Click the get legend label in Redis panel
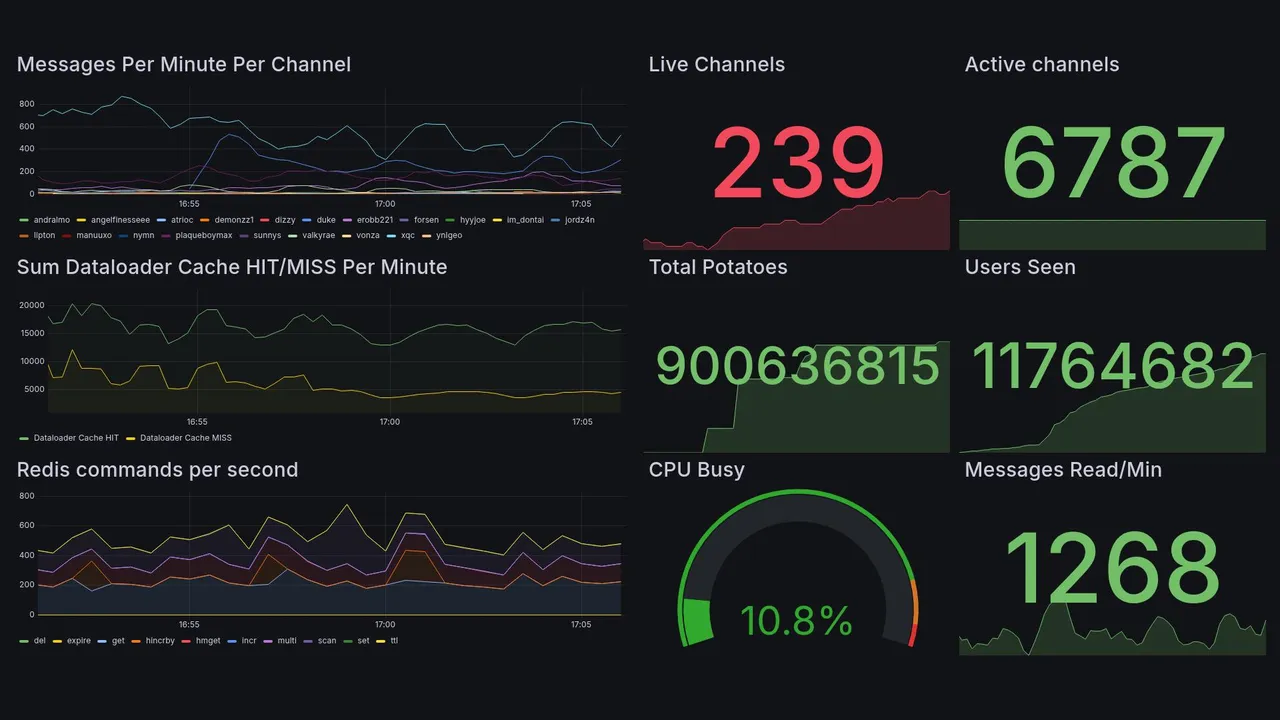1280x720 pixels. coord(118,640)
